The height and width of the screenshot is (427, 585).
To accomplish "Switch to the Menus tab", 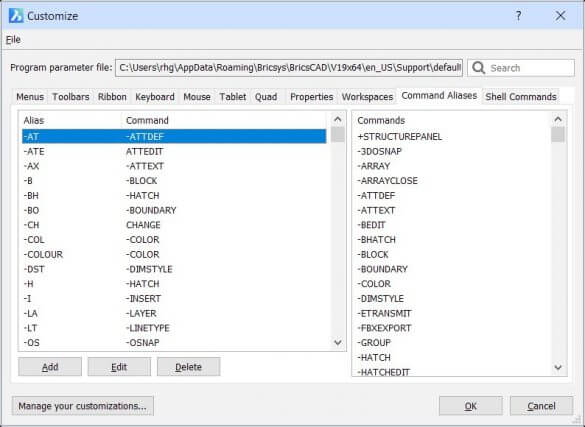I will 30,97.
